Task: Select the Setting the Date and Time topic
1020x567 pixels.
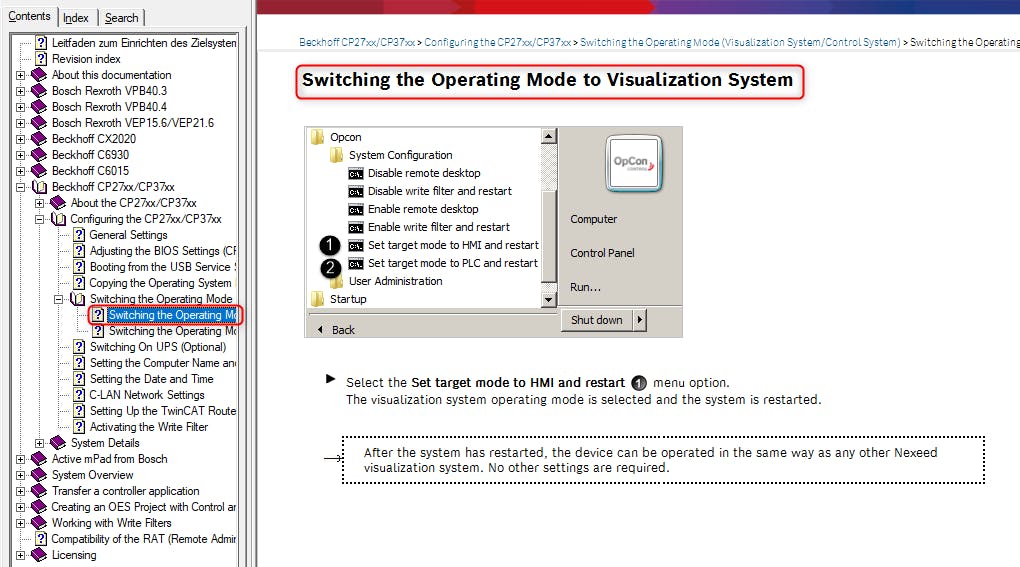Action: 151,379
